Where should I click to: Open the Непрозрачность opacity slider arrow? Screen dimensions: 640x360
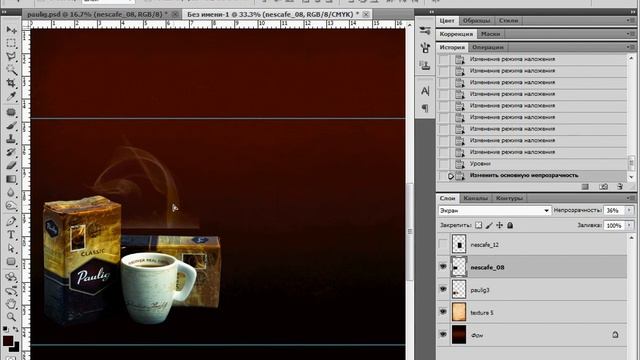click(629, 211)
